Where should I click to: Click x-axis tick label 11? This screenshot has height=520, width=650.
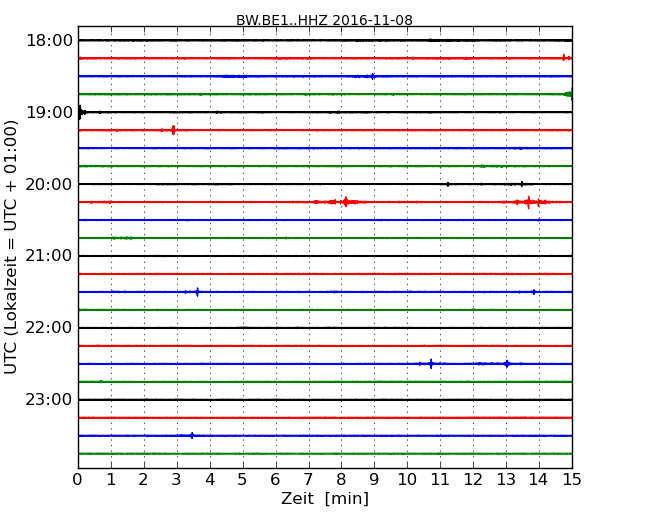[440, 480]
